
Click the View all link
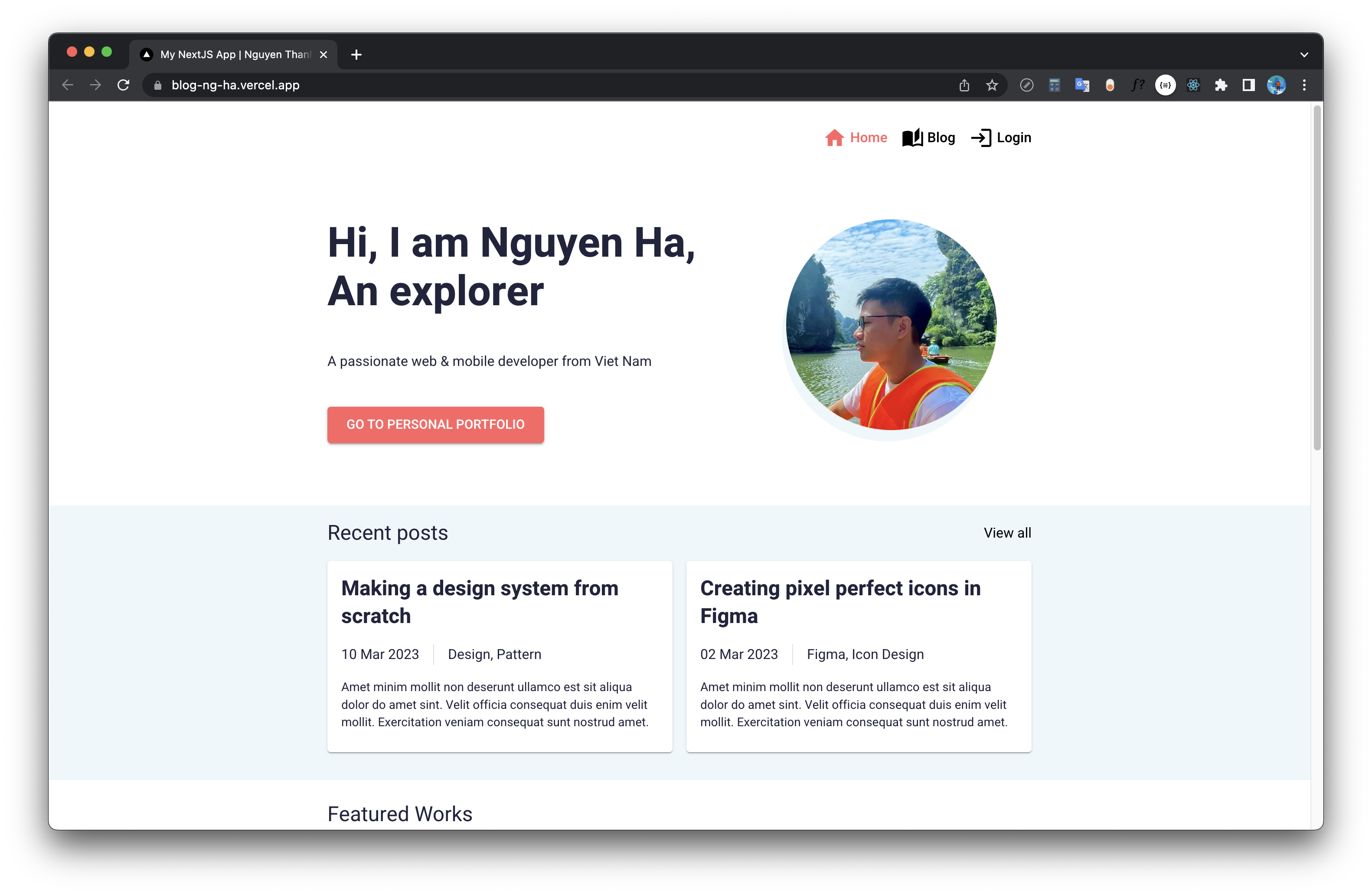[1007, 532]
